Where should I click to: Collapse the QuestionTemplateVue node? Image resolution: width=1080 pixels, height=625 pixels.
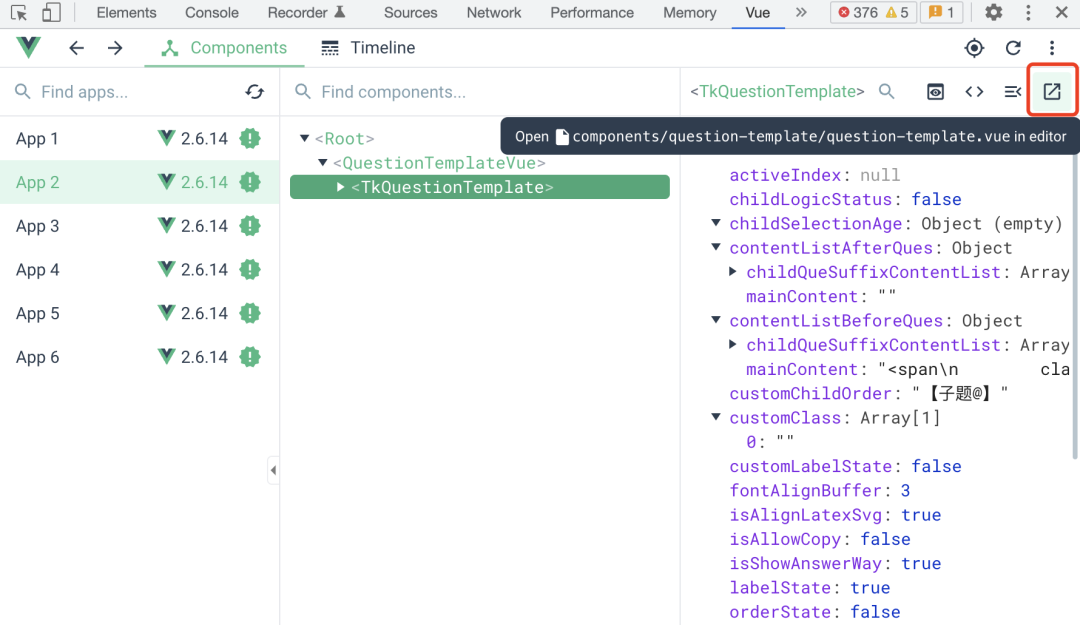323,163
